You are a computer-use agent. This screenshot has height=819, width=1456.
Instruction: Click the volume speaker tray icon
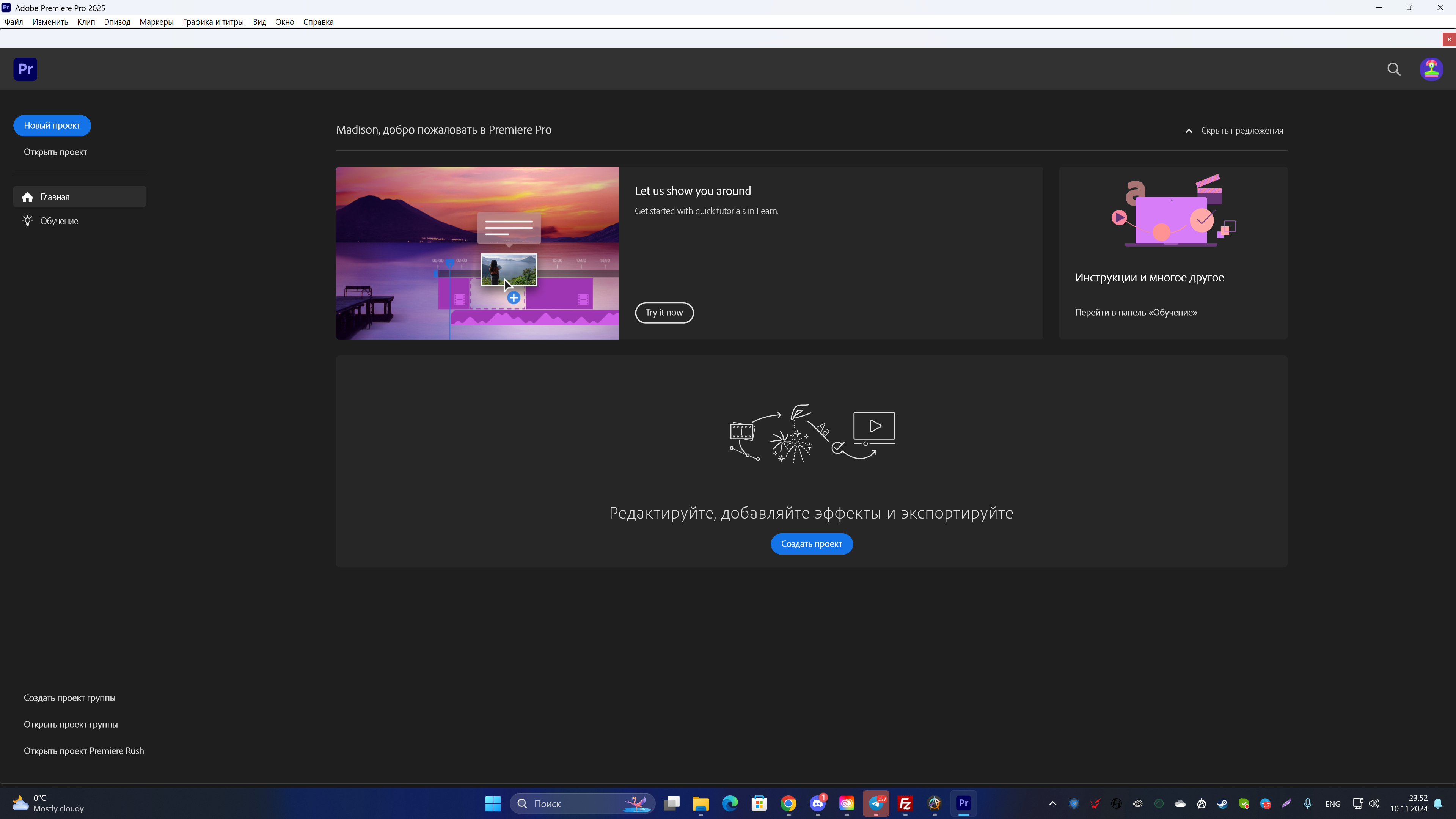pos(1374,803)
